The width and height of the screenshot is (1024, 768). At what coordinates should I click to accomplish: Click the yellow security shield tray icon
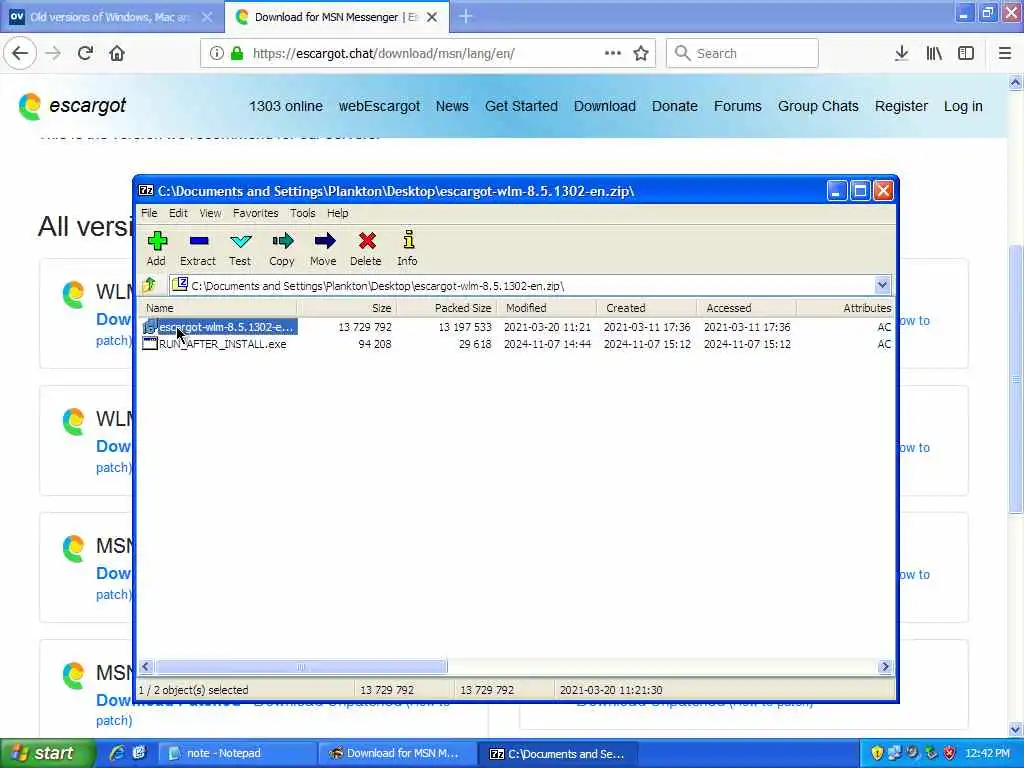[877, 753]
